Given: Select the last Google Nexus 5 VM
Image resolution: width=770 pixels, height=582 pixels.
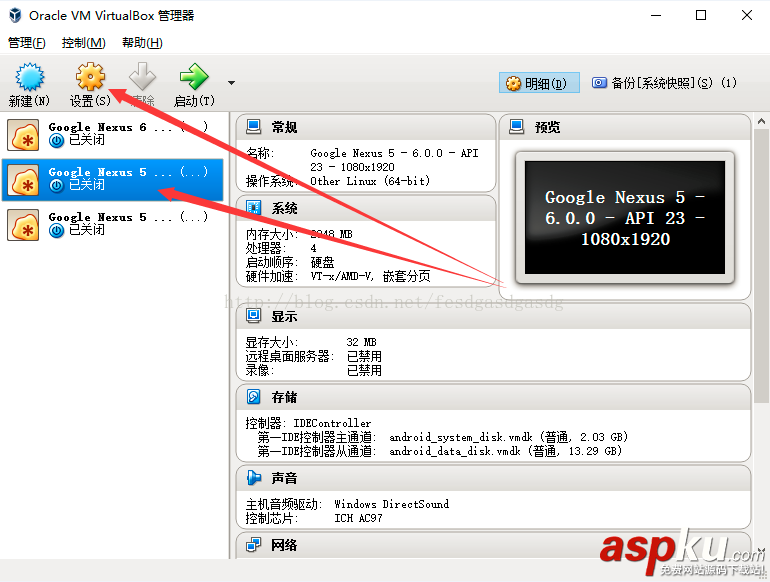Looking at the screenshot, I should point(112,224).
